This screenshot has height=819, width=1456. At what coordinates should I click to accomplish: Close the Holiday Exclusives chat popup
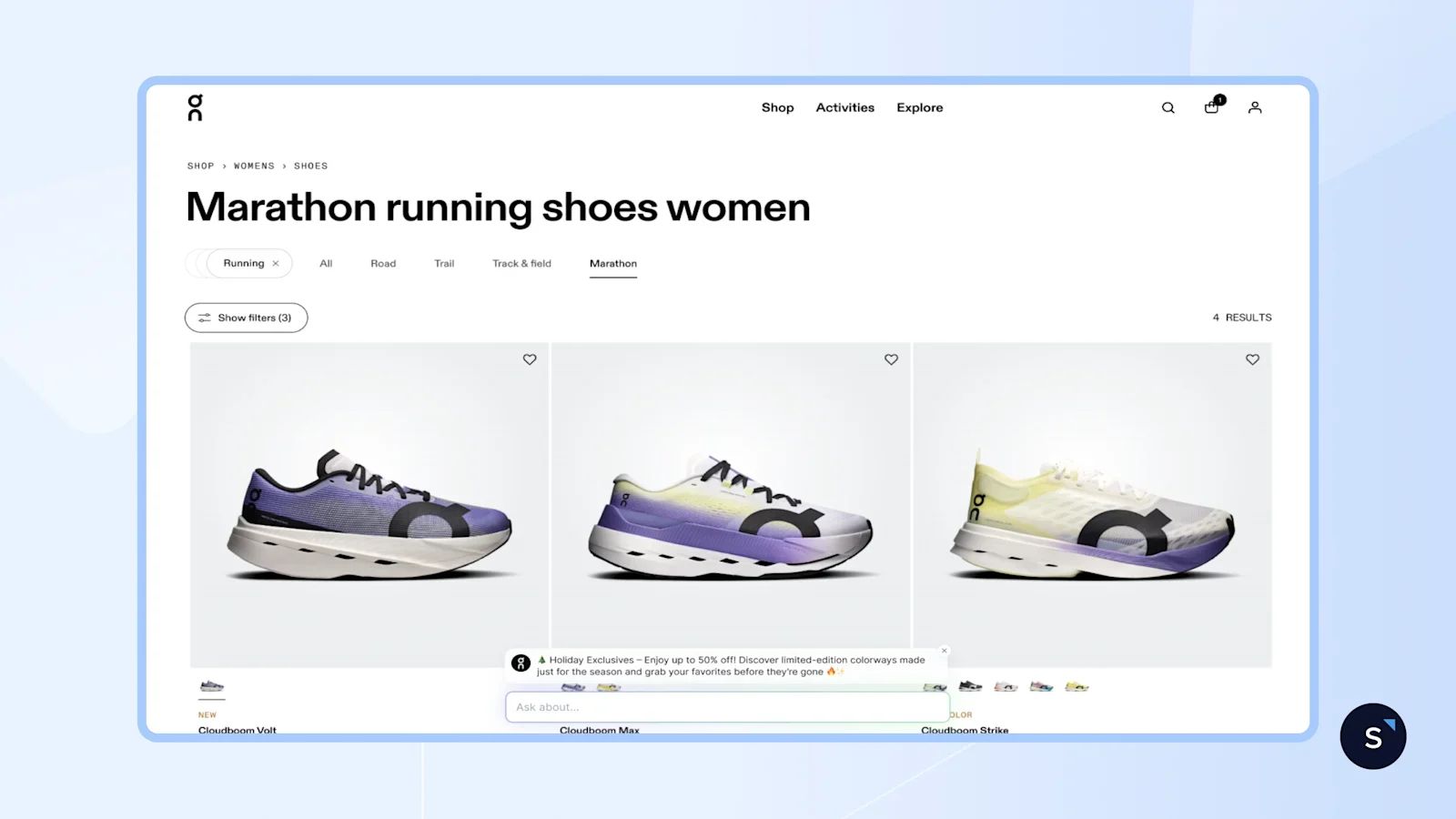tap(945, 651)
